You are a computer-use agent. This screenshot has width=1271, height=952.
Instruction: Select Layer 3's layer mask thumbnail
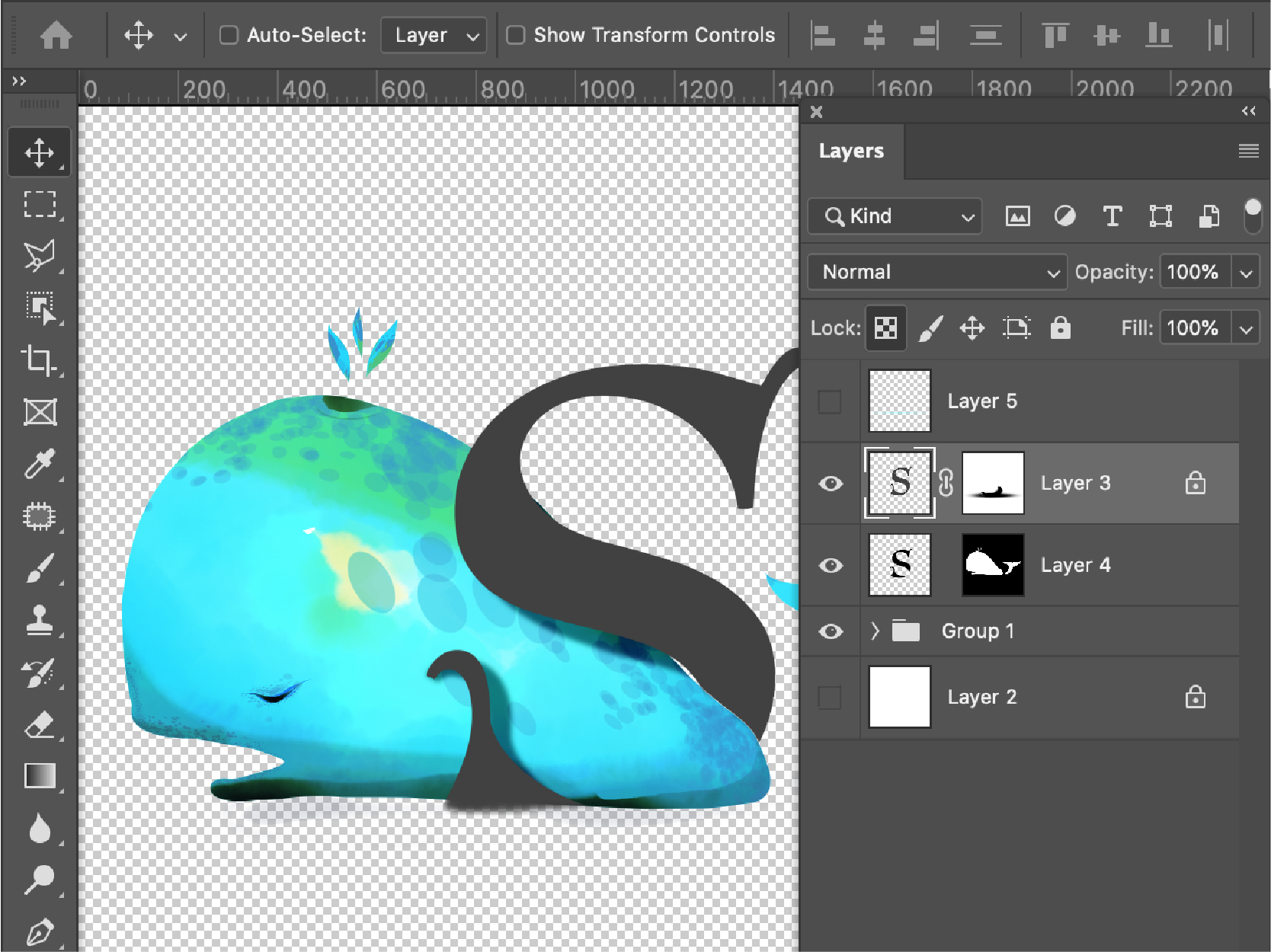993,483
